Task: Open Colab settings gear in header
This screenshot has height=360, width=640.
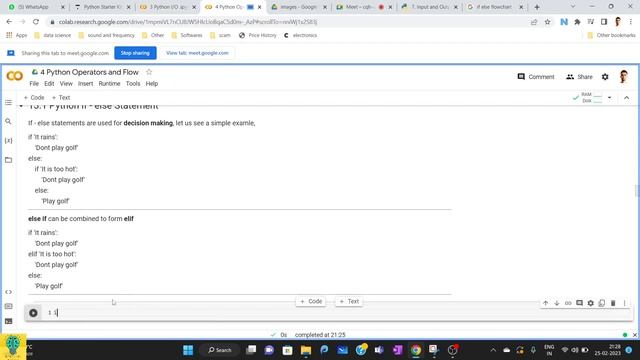Action: click(x=605, y=77)
